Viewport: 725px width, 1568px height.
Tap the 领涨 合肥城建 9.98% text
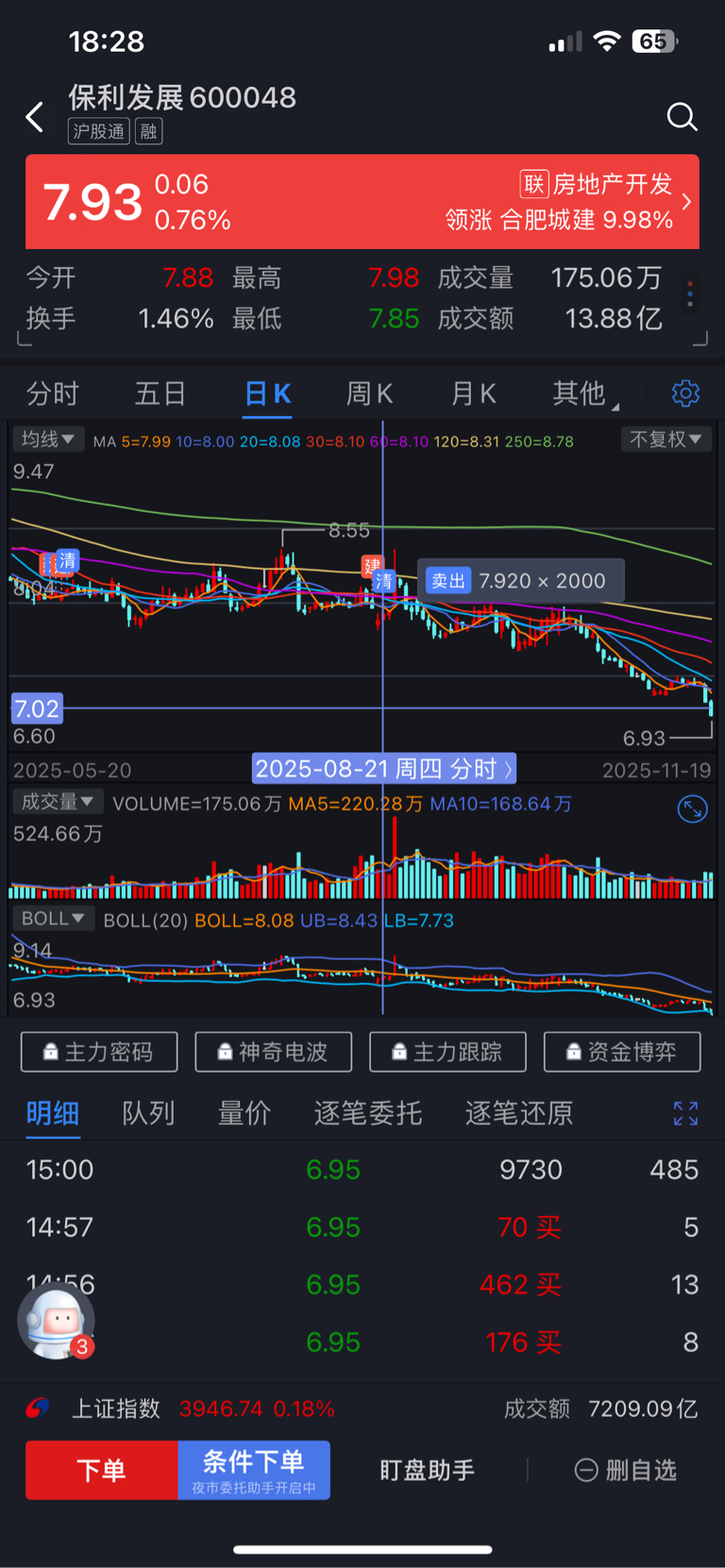(x=559, y=220)
